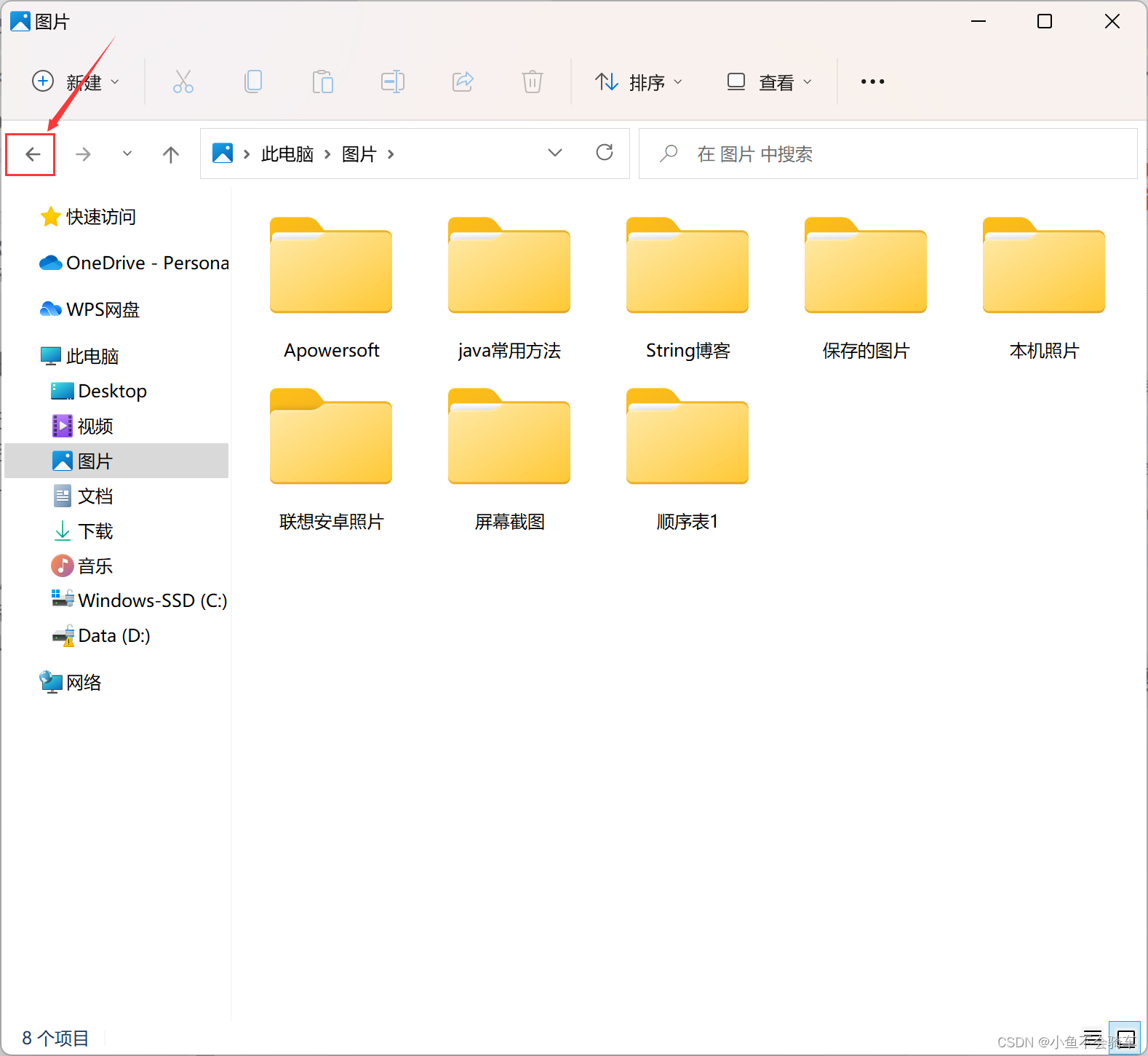The image size is (1148, 1056).
Task: Click the search box 在 图片 中搜索
Action: tap(888, 154)
